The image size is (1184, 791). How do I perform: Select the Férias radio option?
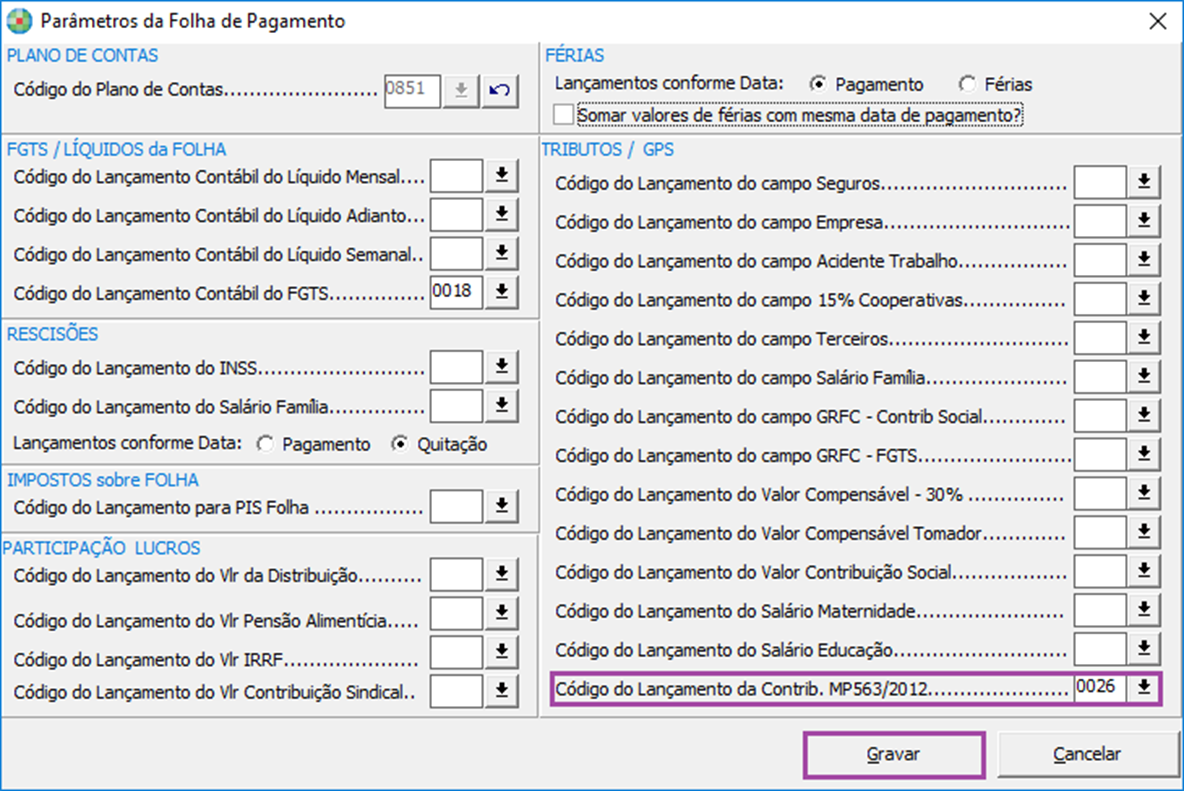[x=967, y=84]
